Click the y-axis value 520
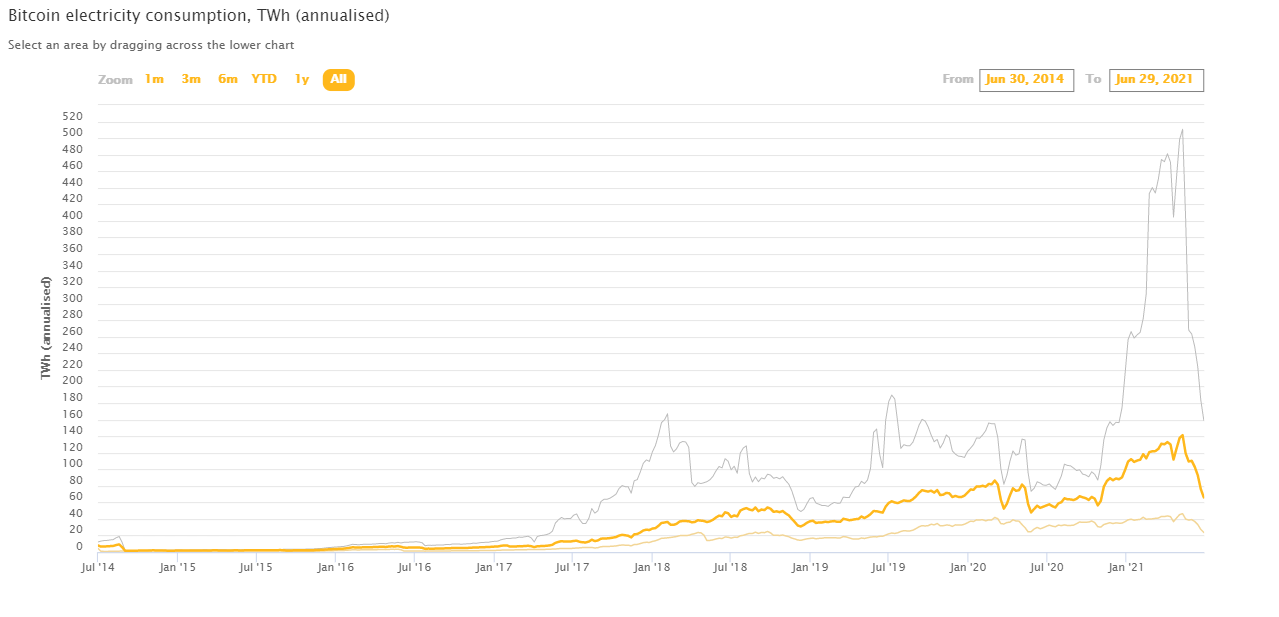This screenshot has height=617, width=1279. [73, 117]
